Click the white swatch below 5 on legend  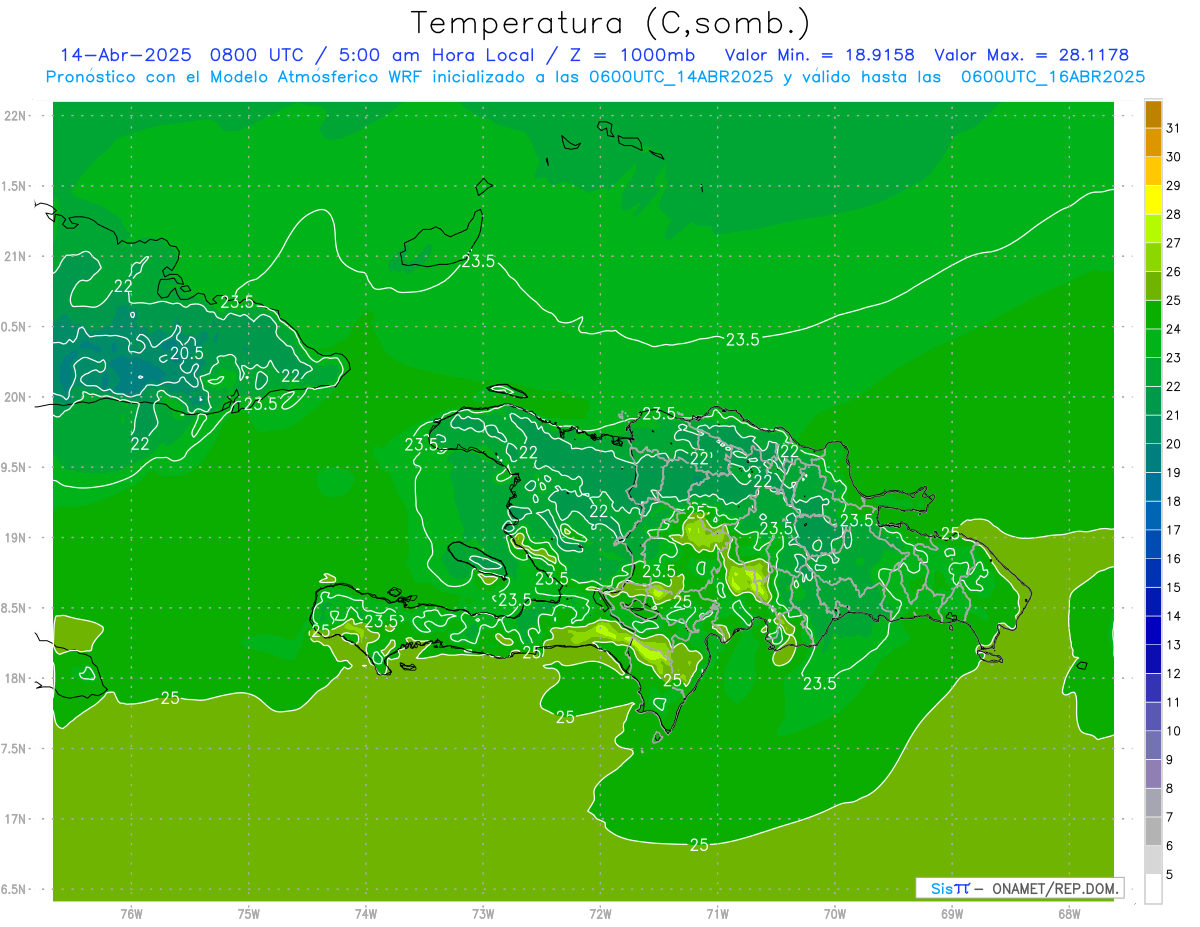coord(1153,889)
